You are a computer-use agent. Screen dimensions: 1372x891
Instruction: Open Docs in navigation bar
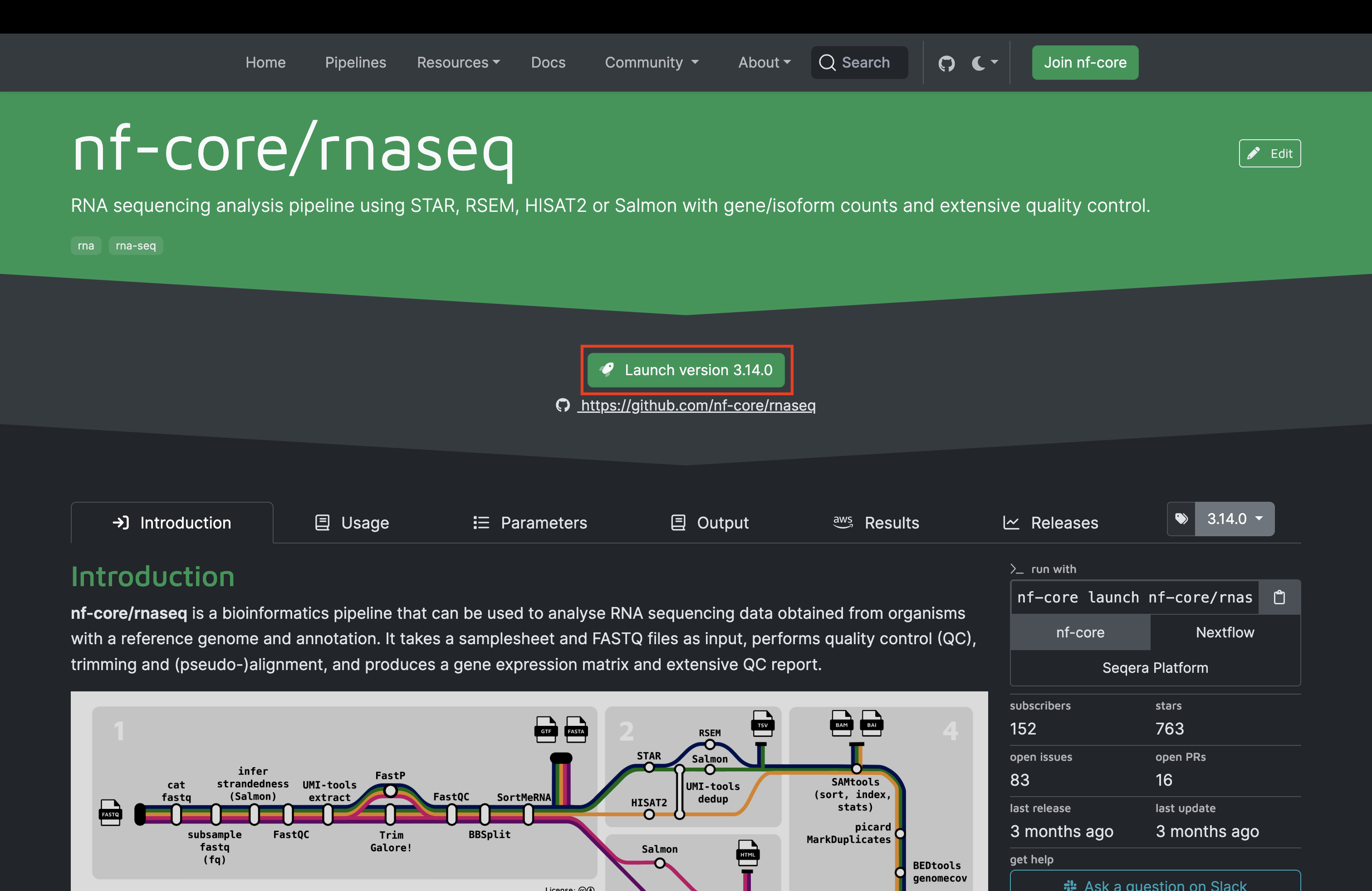(x=548, y=62)
